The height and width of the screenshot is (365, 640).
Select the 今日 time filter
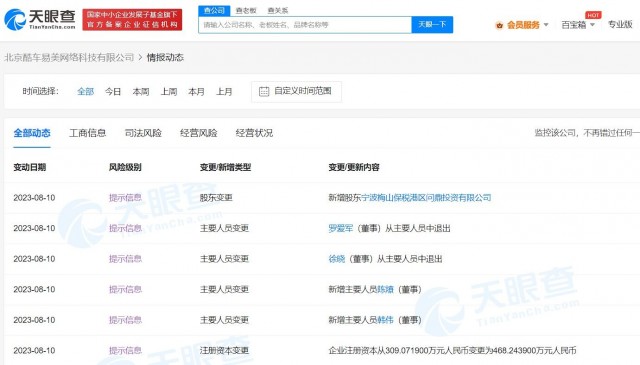point(113,91)
